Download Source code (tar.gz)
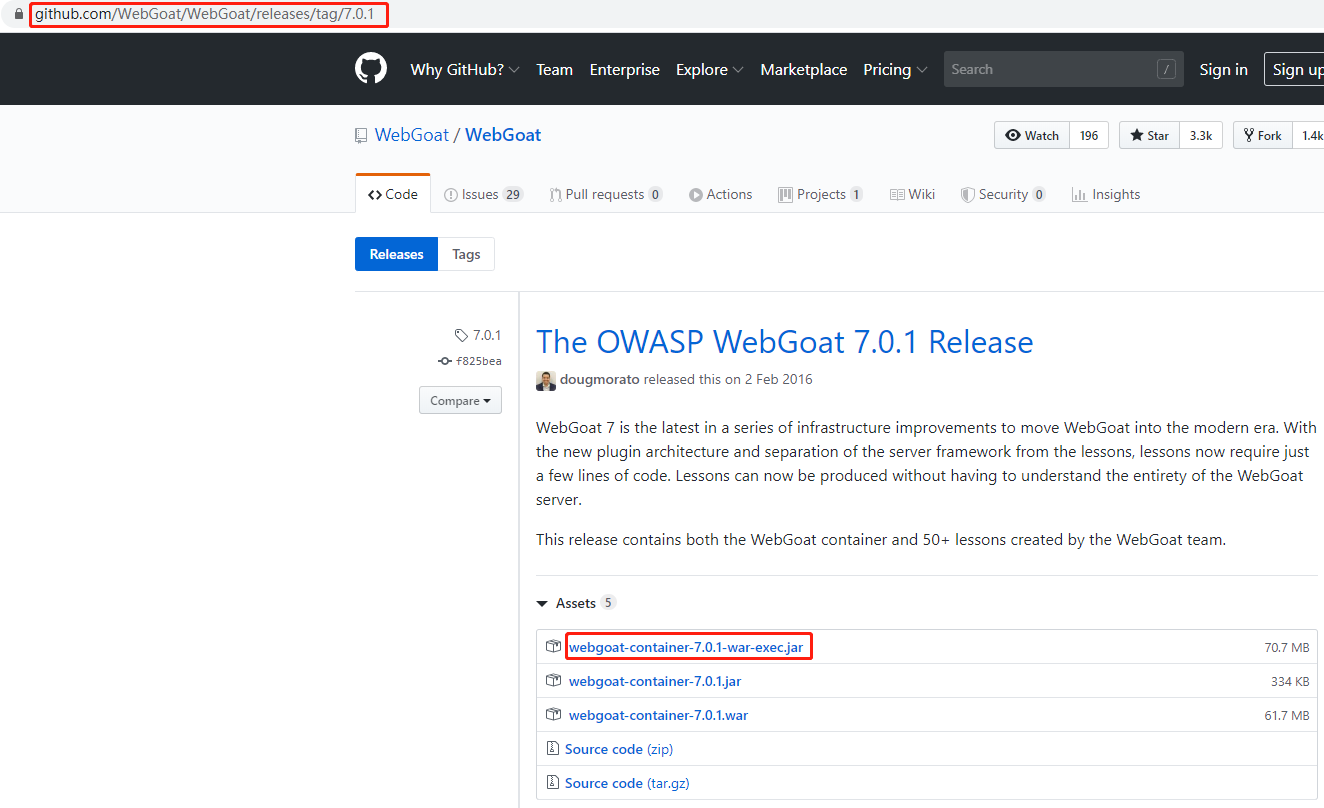Image resolution: width=1324 pixels, height=808 pixels. point(627,783)
